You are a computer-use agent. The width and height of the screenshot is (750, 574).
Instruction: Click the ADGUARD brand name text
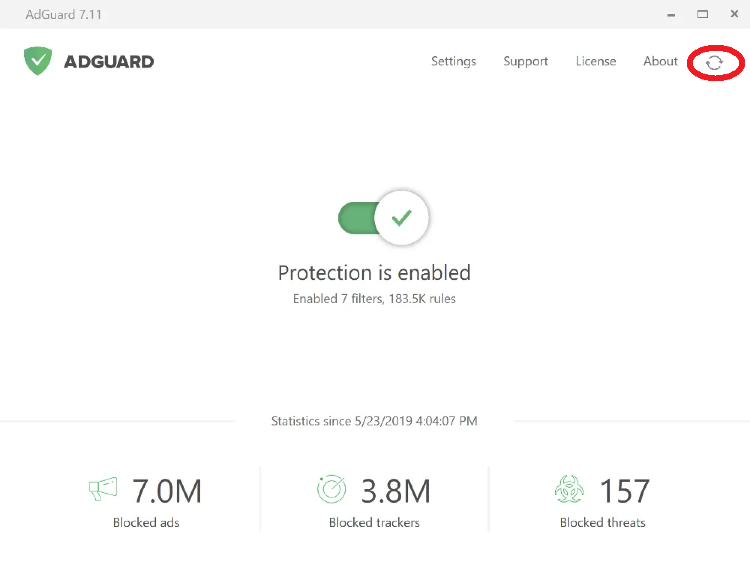click(x=109, y=62)
